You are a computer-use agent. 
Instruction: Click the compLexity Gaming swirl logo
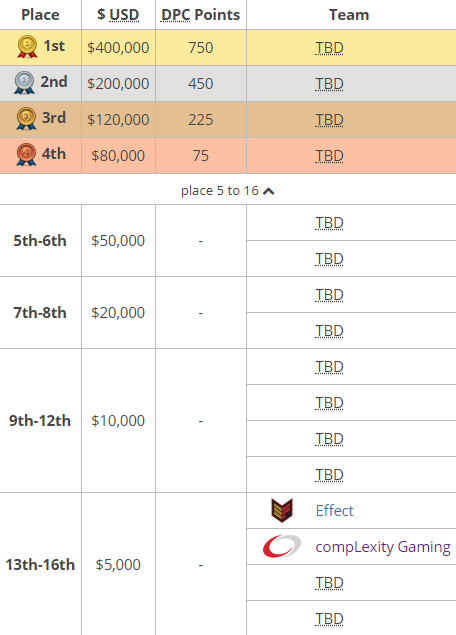click(282, 546)
